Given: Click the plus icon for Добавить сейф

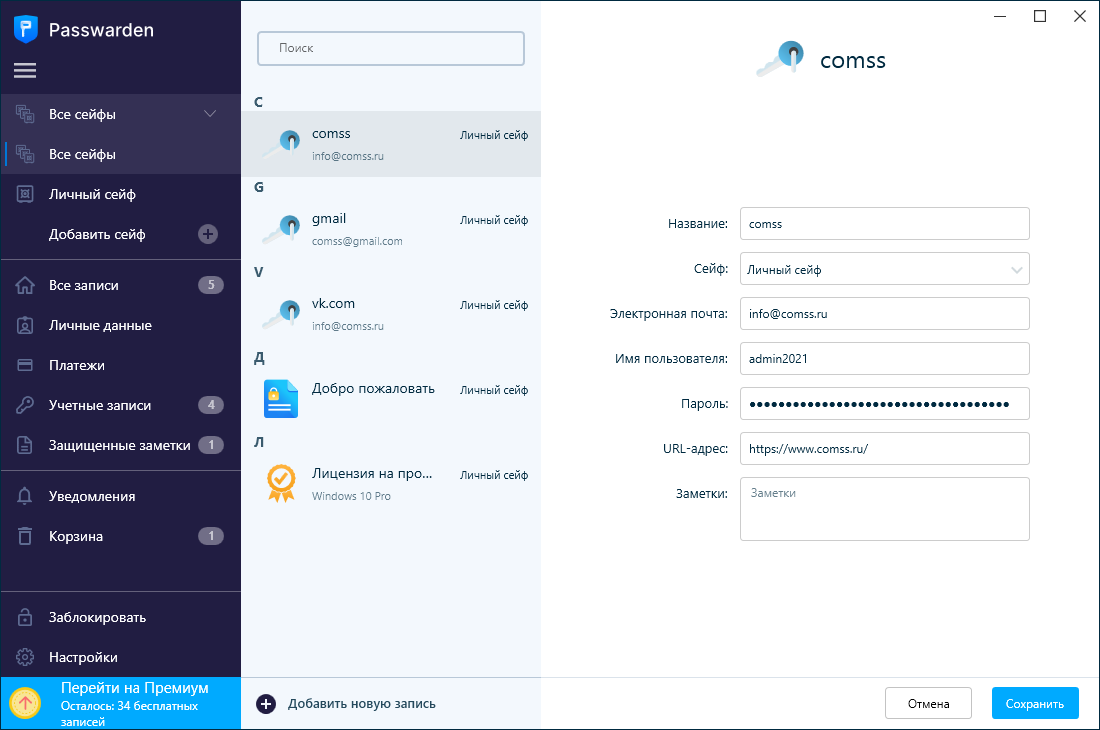Looking at the screenshot, I should [x=208, y=234].
